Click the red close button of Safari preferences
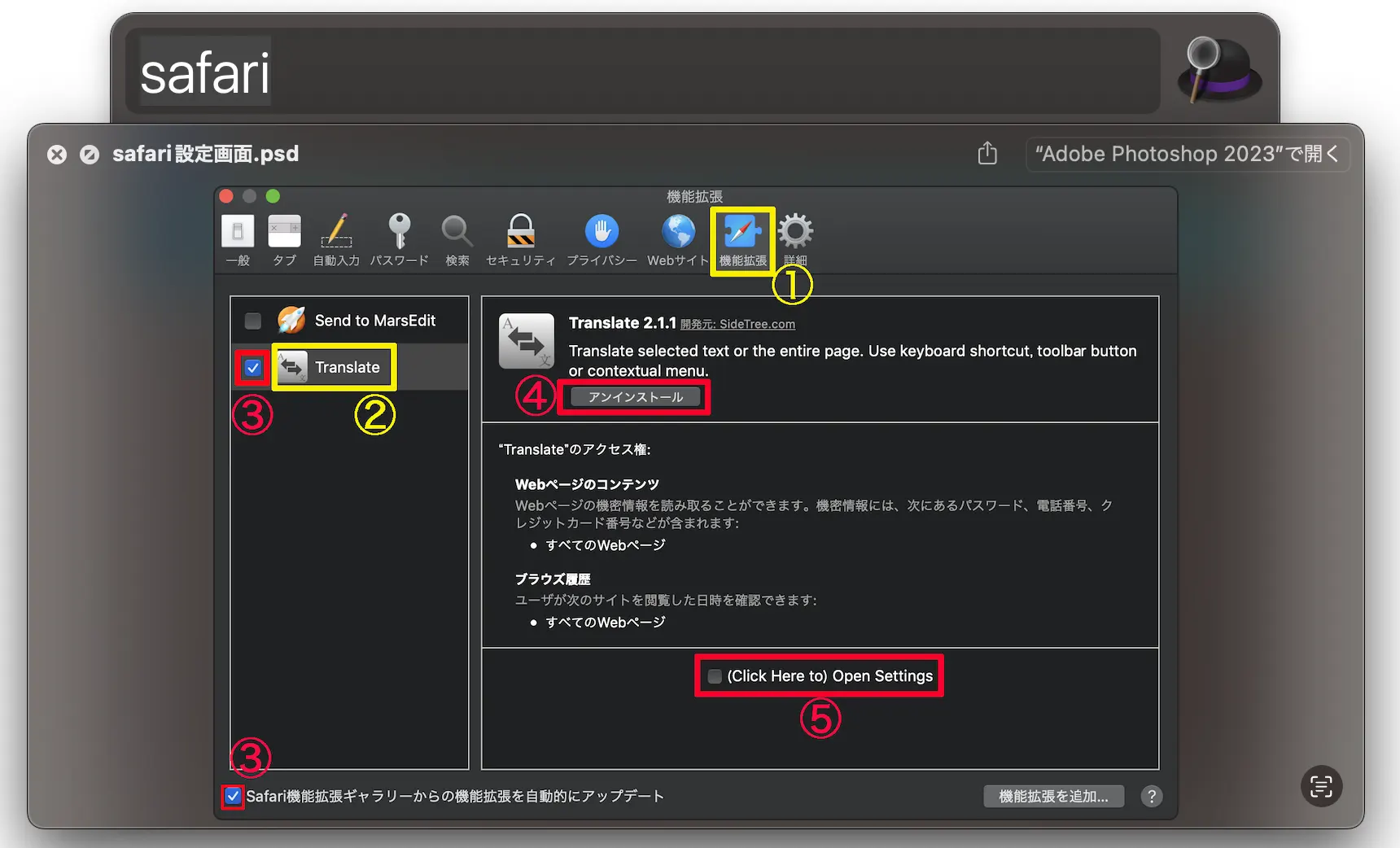Screen dimensions: 1400x848 (226, 196)
